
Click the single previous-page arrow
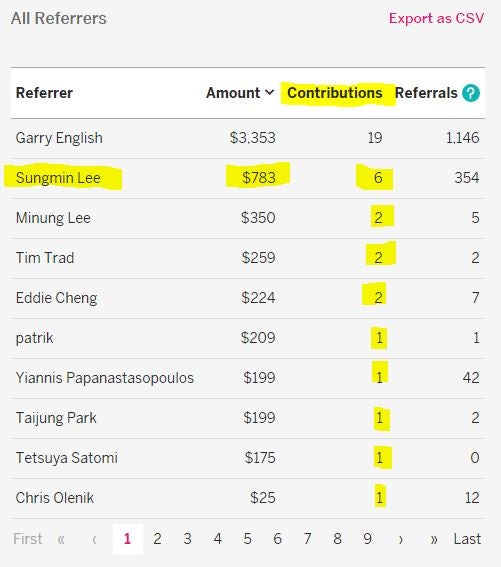pyautogui.click(x=94, y=540)
